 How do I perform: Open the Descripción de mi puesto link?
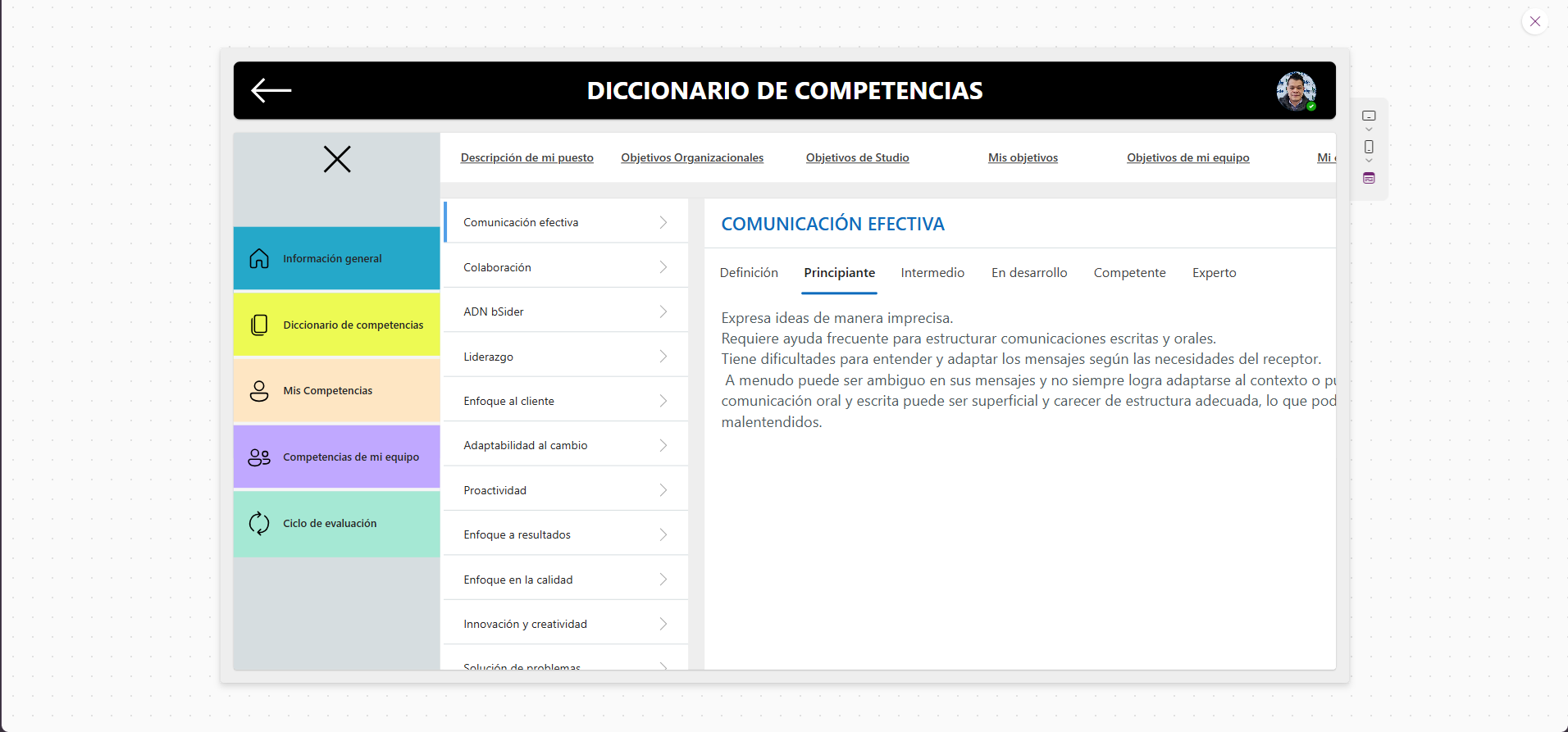click(x=526, y=157)
